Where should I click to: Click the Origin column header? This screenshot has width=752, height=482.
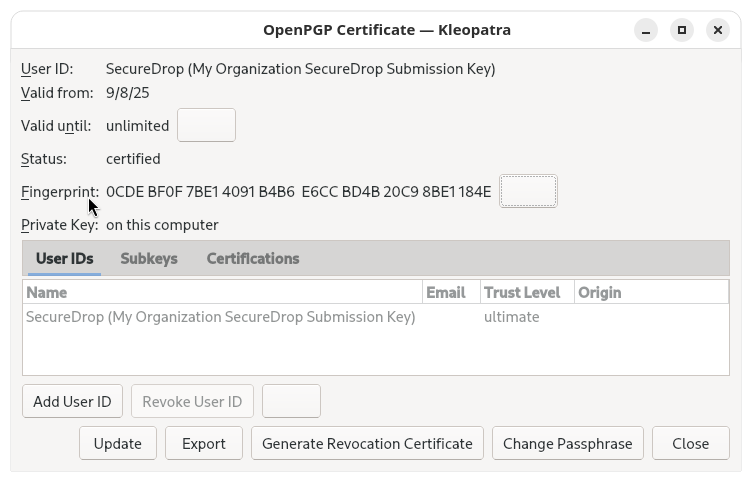pyautogui.click(x=650, y=292)
